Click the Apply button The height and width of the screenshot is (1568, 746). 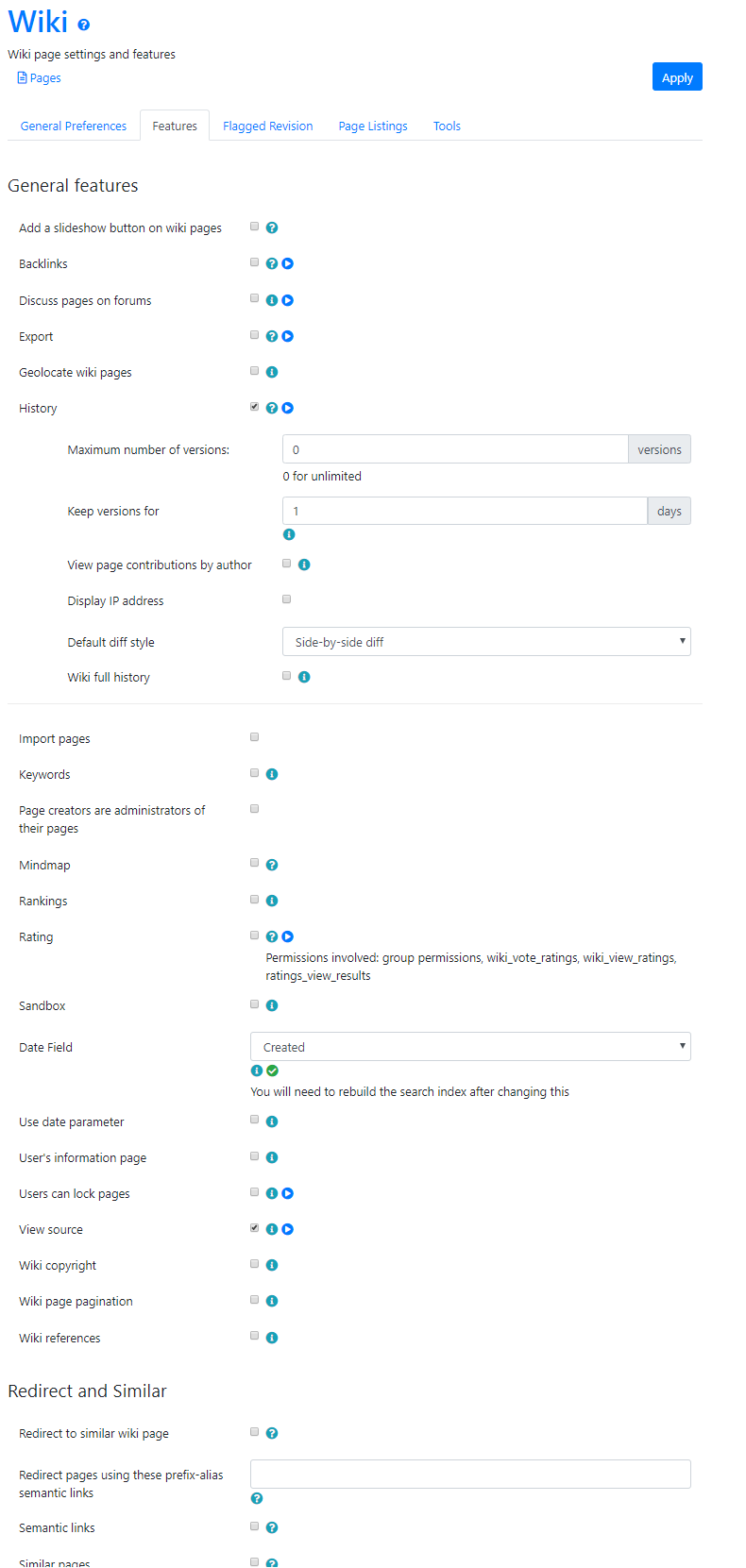(x=677, y=77)
